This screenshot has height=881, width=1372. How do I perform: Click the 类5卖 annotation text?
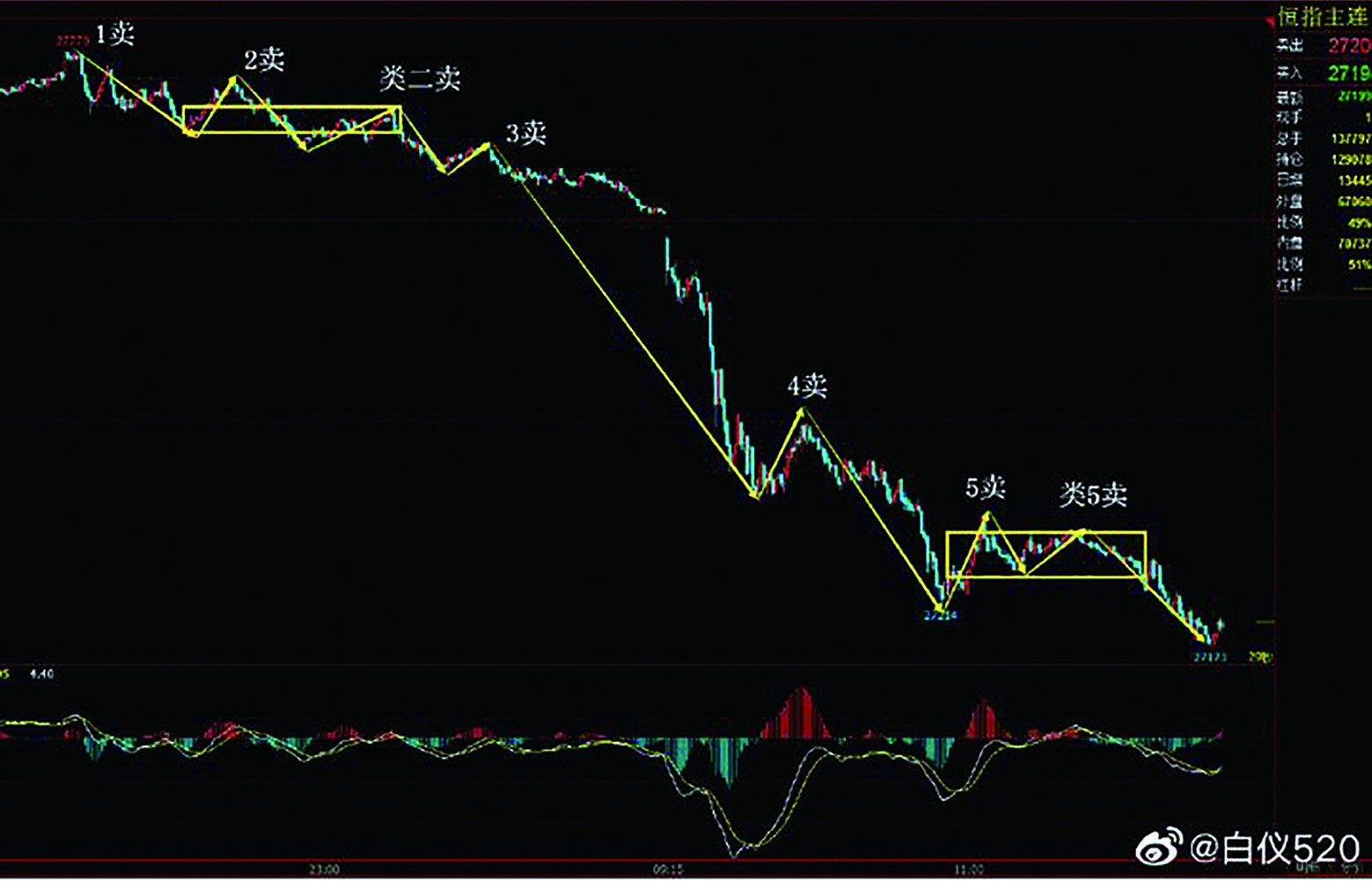pos(1092,495)
